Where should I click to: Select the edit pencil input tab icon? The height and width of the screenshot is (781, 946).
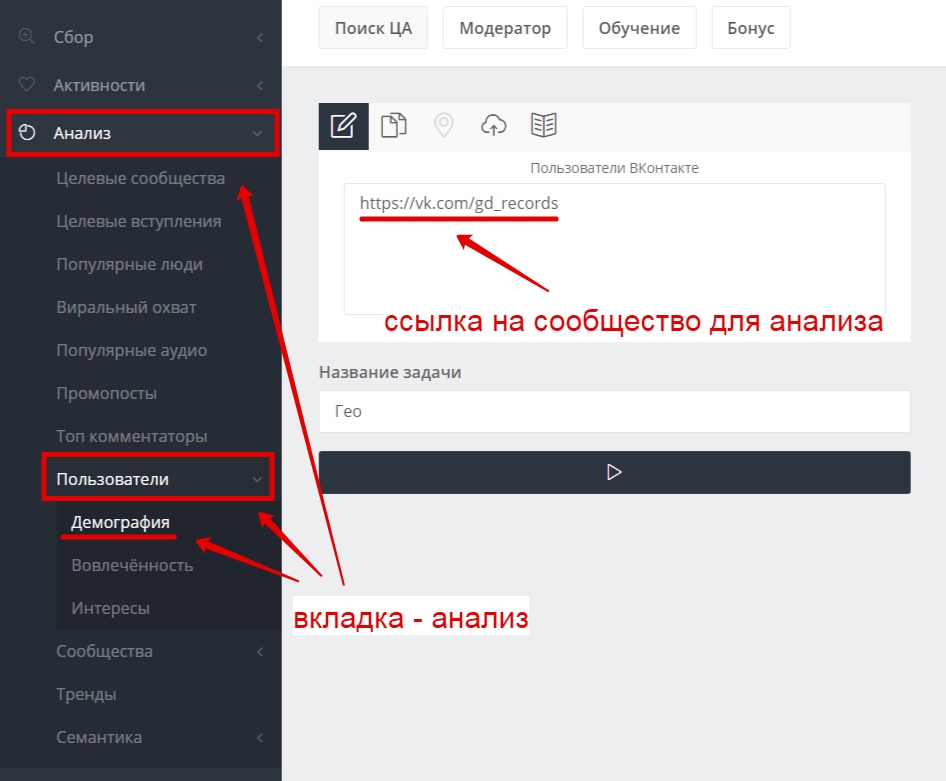click(343, 126)
